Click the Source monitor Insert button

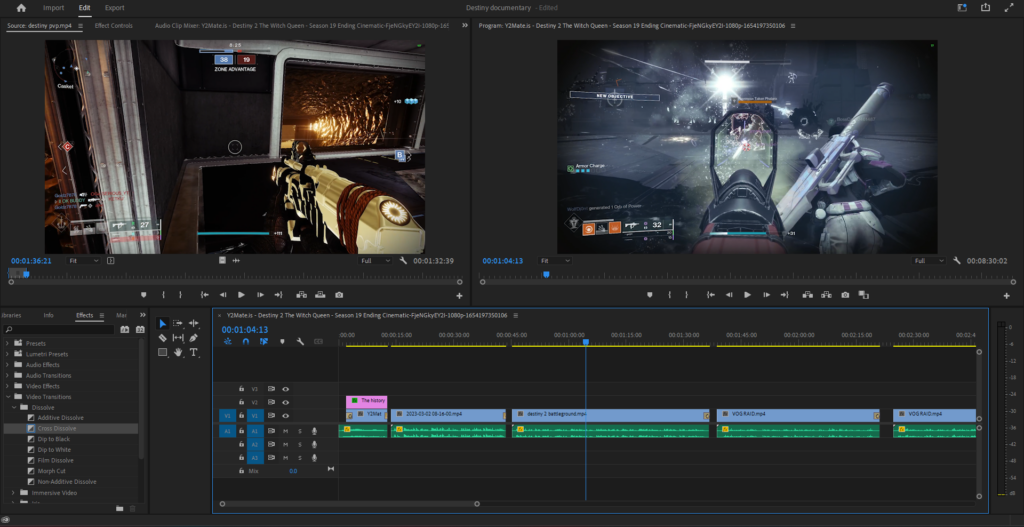tap(302, 295)
